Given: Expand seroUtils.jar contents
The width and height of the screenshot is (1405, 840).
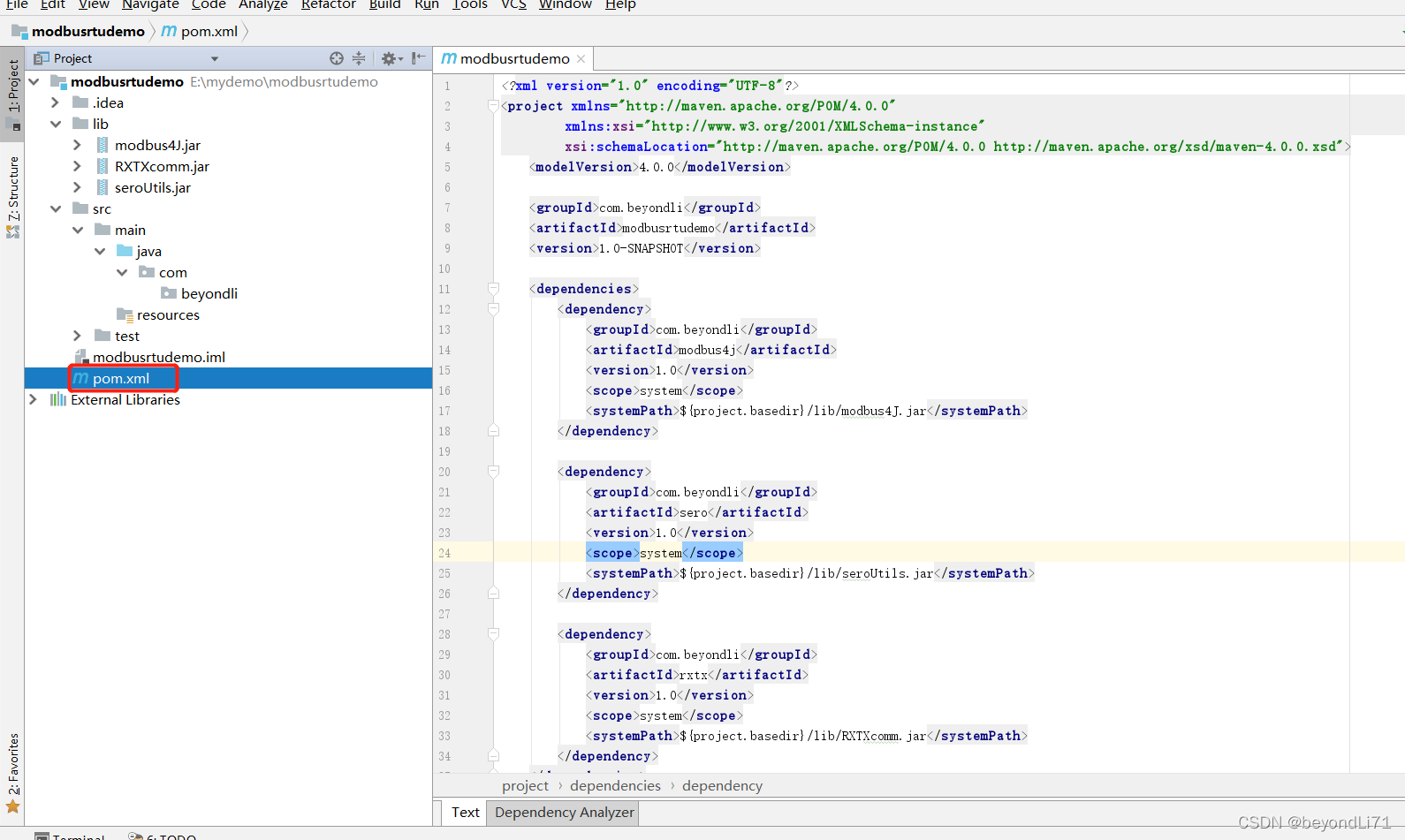Looking at the screenshot, I should [77, 187].
